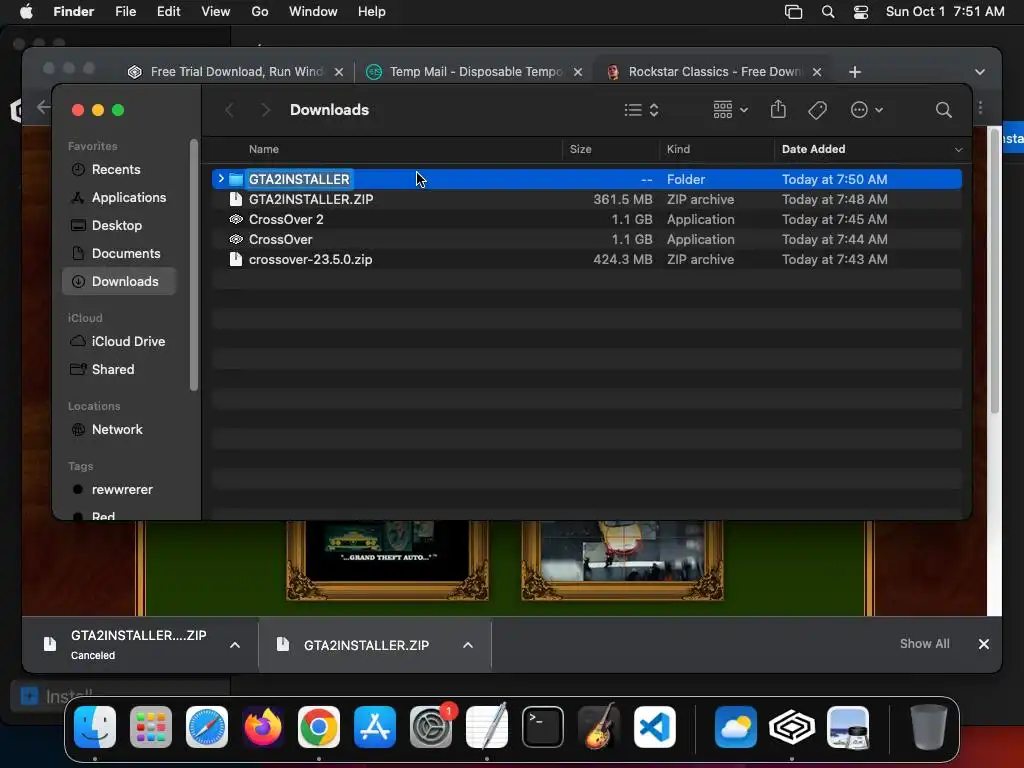Open Firefox from the Dock

tap(263, 727)
